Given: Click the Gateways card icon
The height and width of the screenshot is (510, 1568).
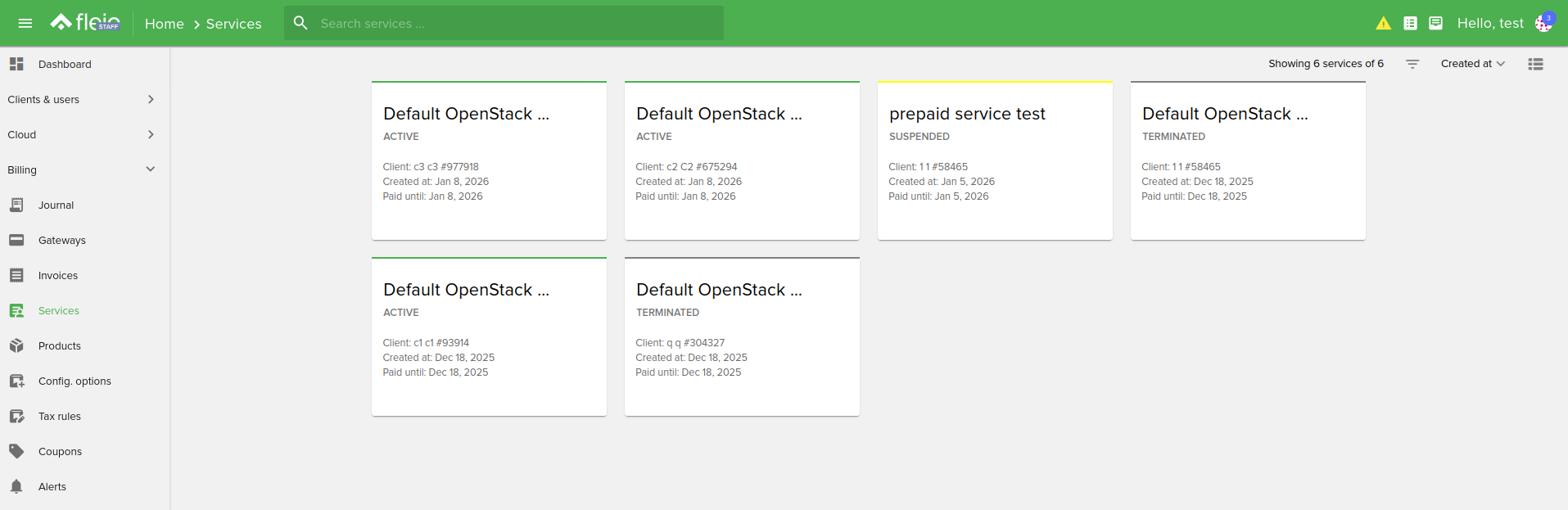Looking at the screenshot, I should 16,240.
